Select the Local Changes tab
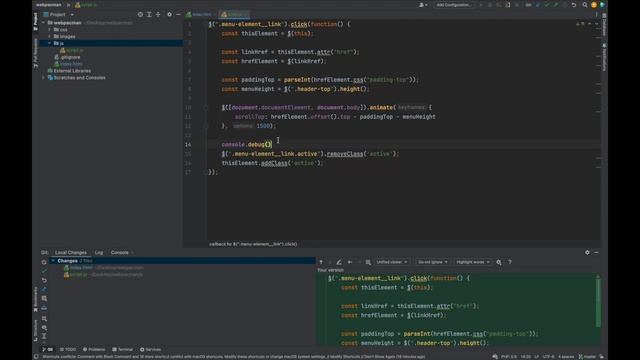The image size is (640, 360). 71,253
